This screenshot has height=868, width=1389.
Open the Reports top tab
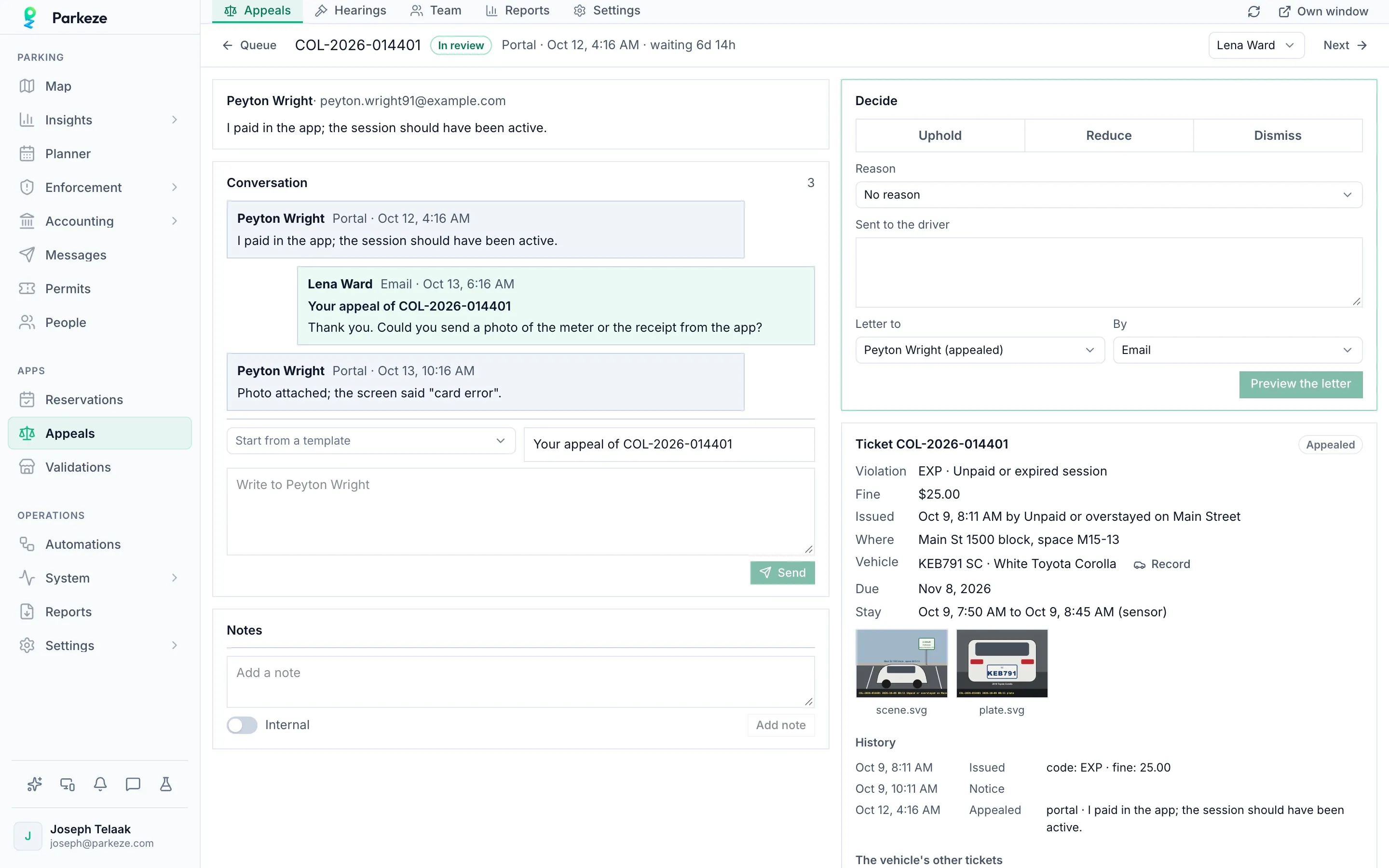point(517,11)
